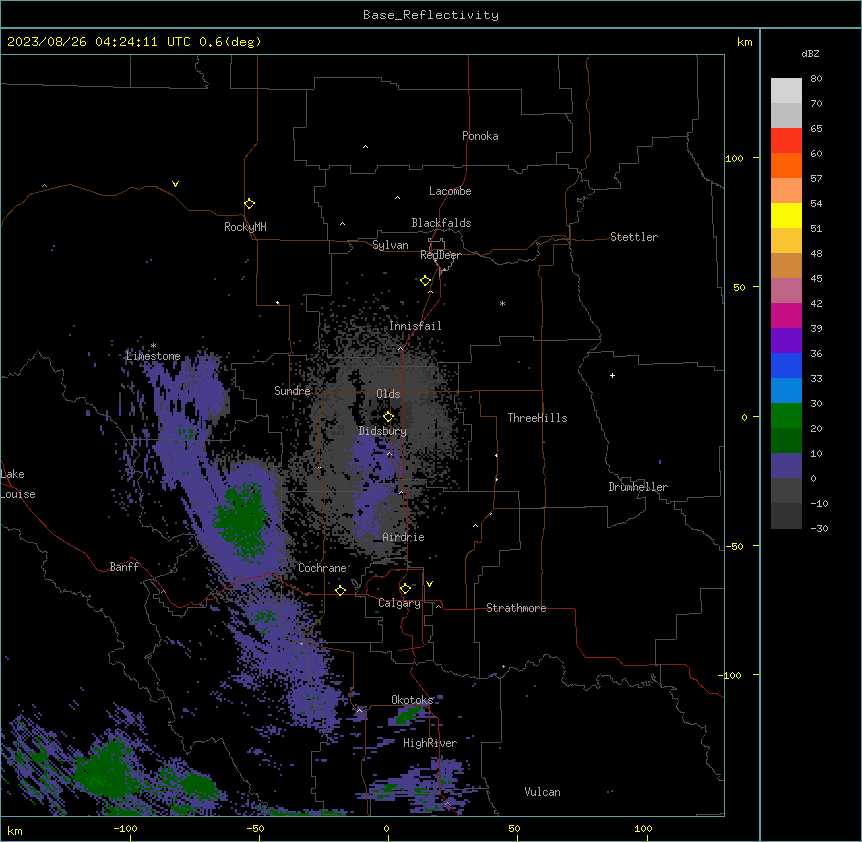Click the Blackfalds label
Viewport: 862px width, 842px height.
pyautogui.click(x=441, y=223)
